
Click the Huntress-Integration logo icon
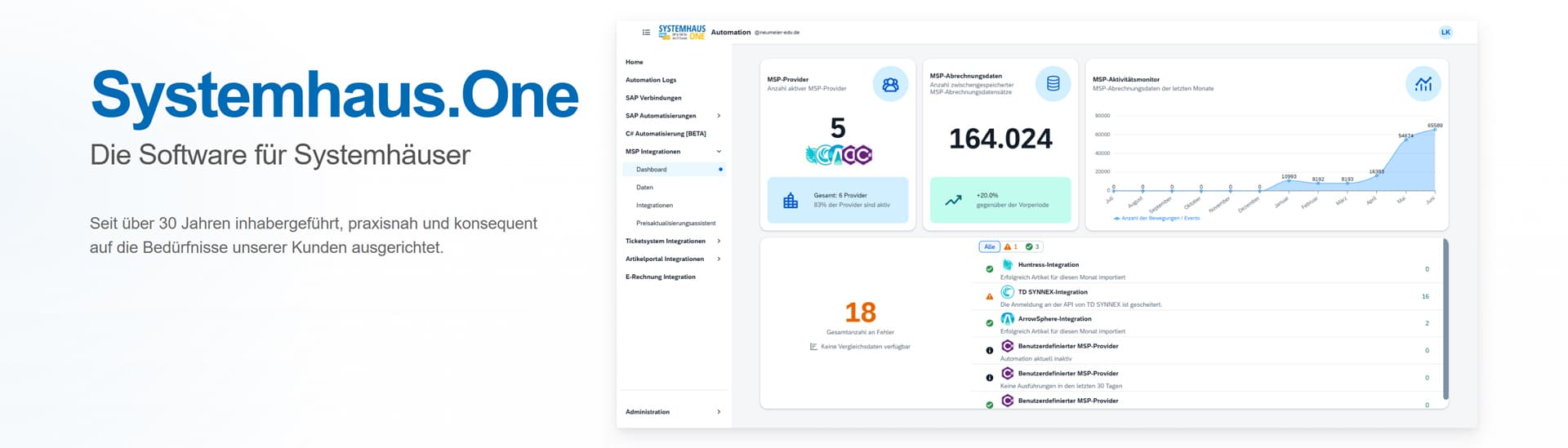(1007, 264)
